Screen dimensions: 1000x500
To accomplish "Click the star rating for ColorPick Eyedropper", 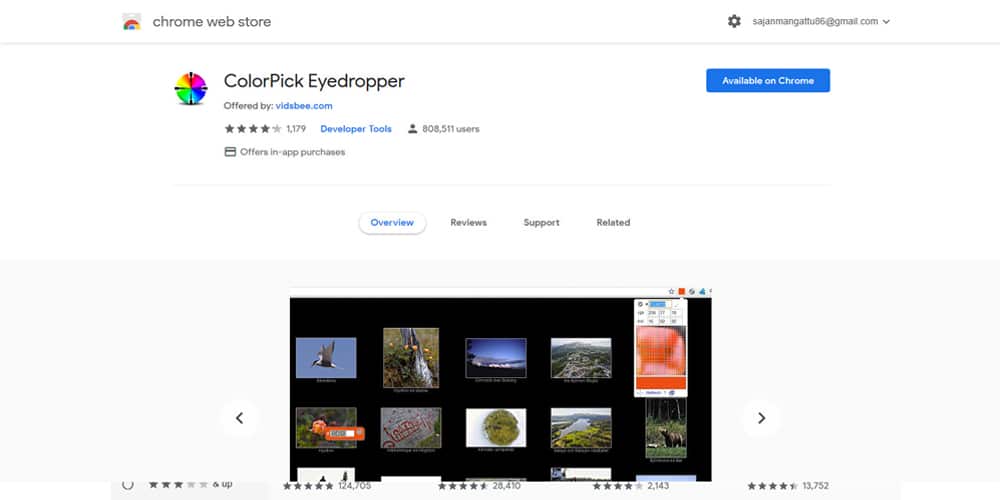I will click(x=253, y=129).
